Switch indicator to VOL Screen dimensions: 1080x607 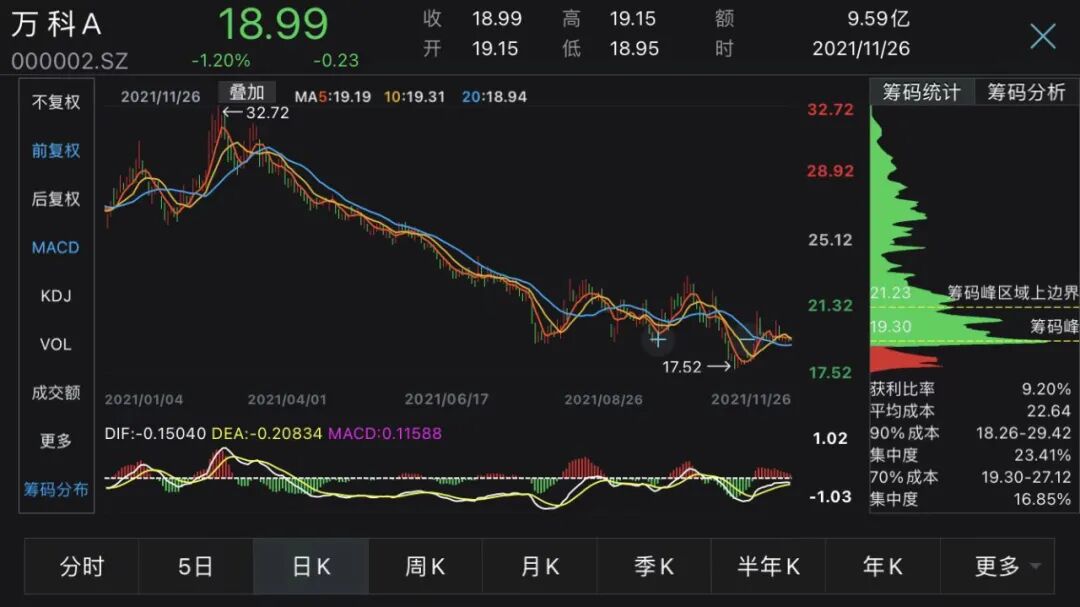[x=56, y=344]
